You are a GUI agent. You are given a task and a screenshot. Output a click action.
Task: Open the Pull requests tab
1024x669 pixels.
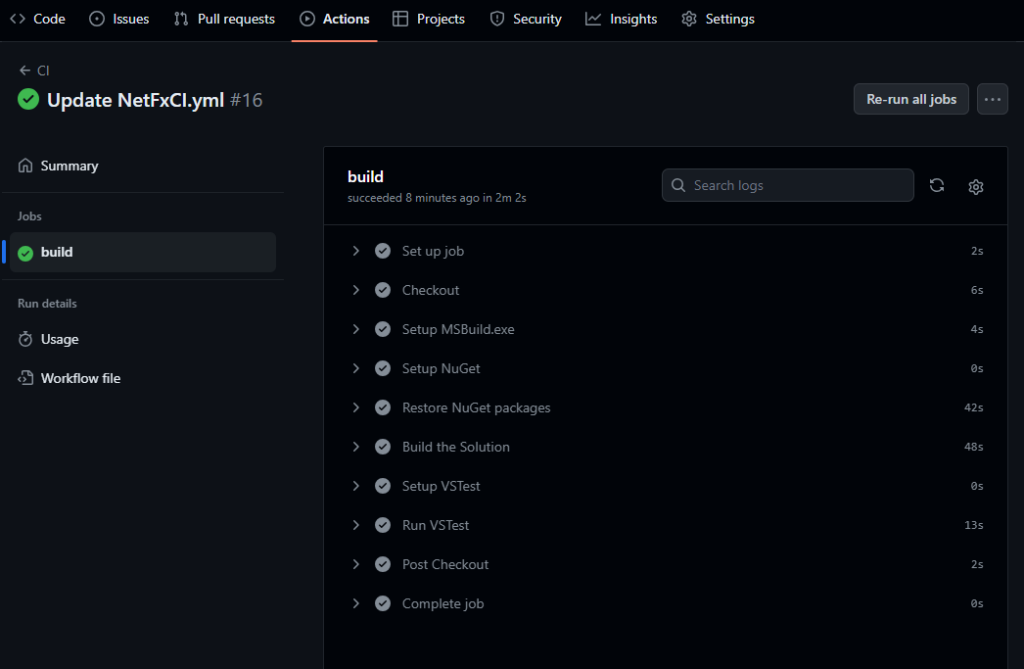click(x=224, y=19)
